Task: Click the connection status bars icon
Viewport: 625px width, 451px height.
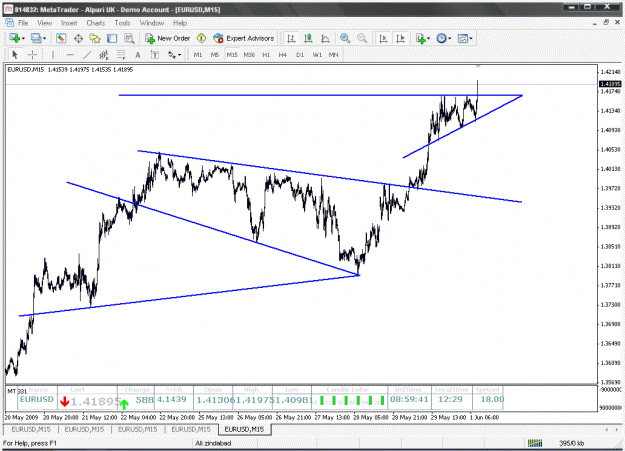Action: 535,443
